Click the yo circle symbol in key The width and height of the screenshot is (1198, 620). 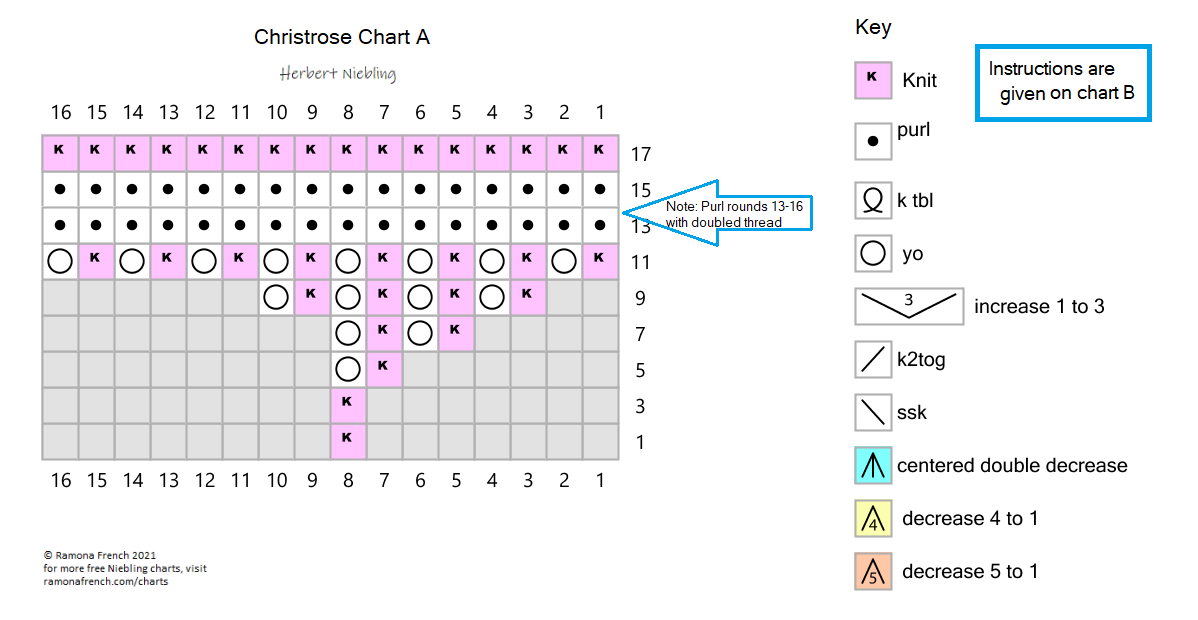873,253
